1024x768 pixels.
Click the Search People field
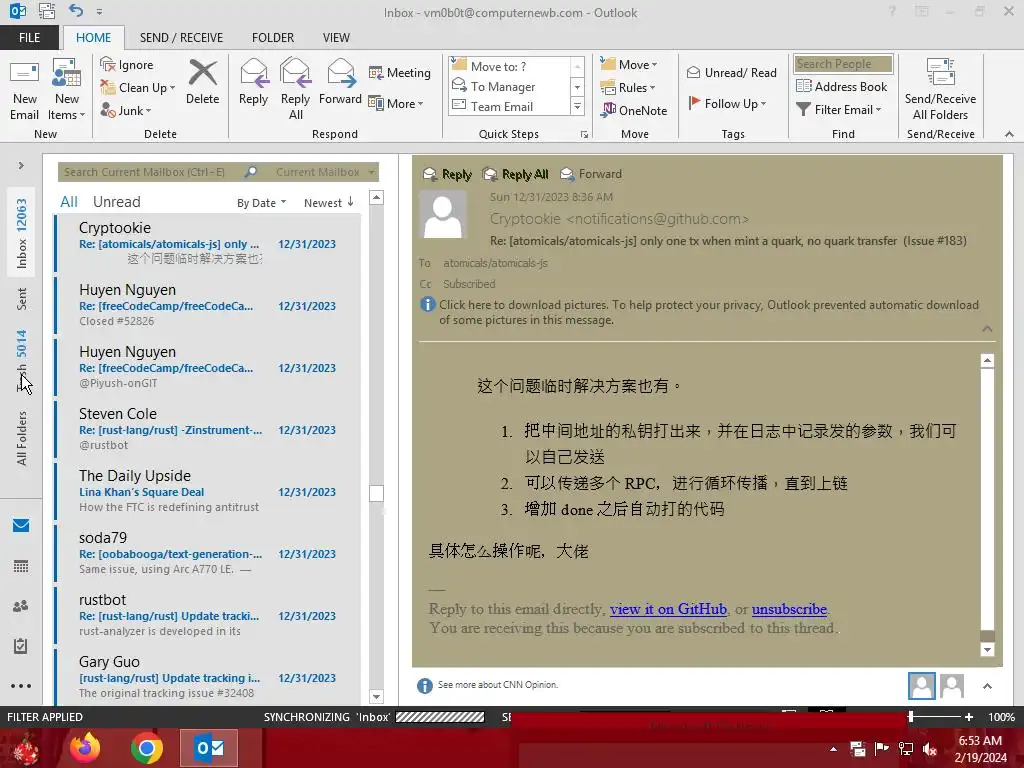[843, 63]
